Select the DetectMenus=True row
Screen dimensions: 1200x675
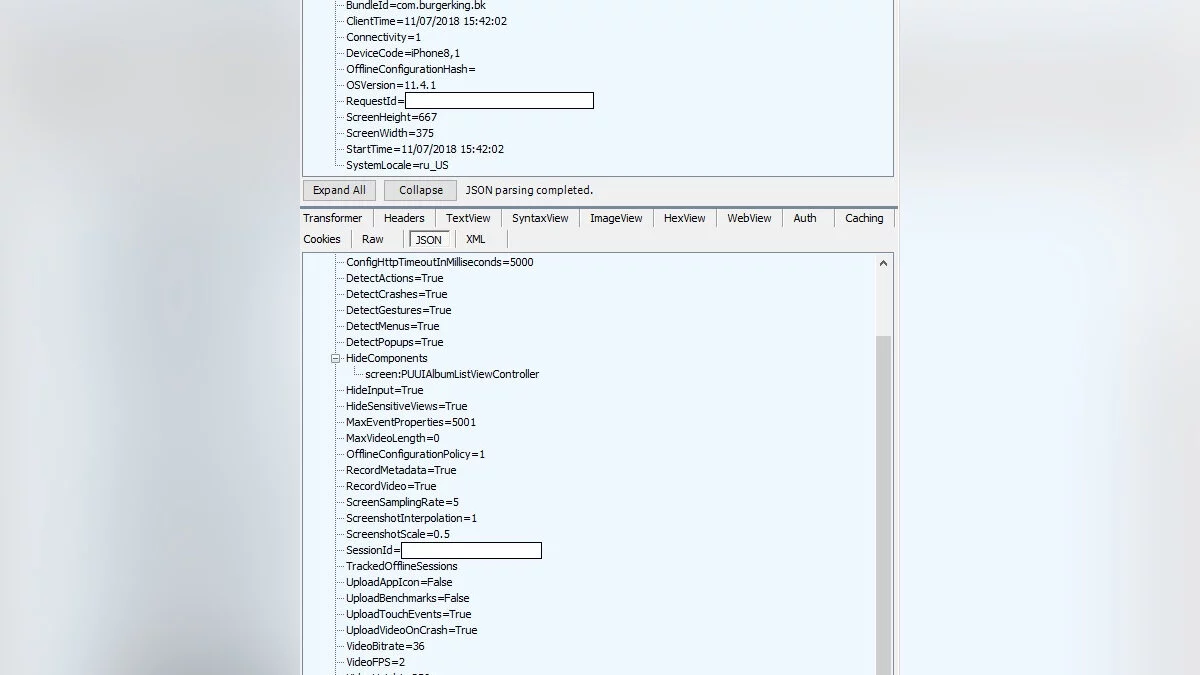click(x=392, y=326)
